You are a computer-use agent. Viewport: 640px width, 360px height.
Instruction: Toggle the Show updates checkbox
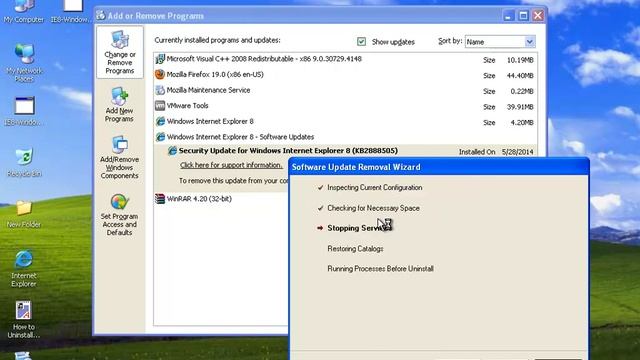(361, 42)
